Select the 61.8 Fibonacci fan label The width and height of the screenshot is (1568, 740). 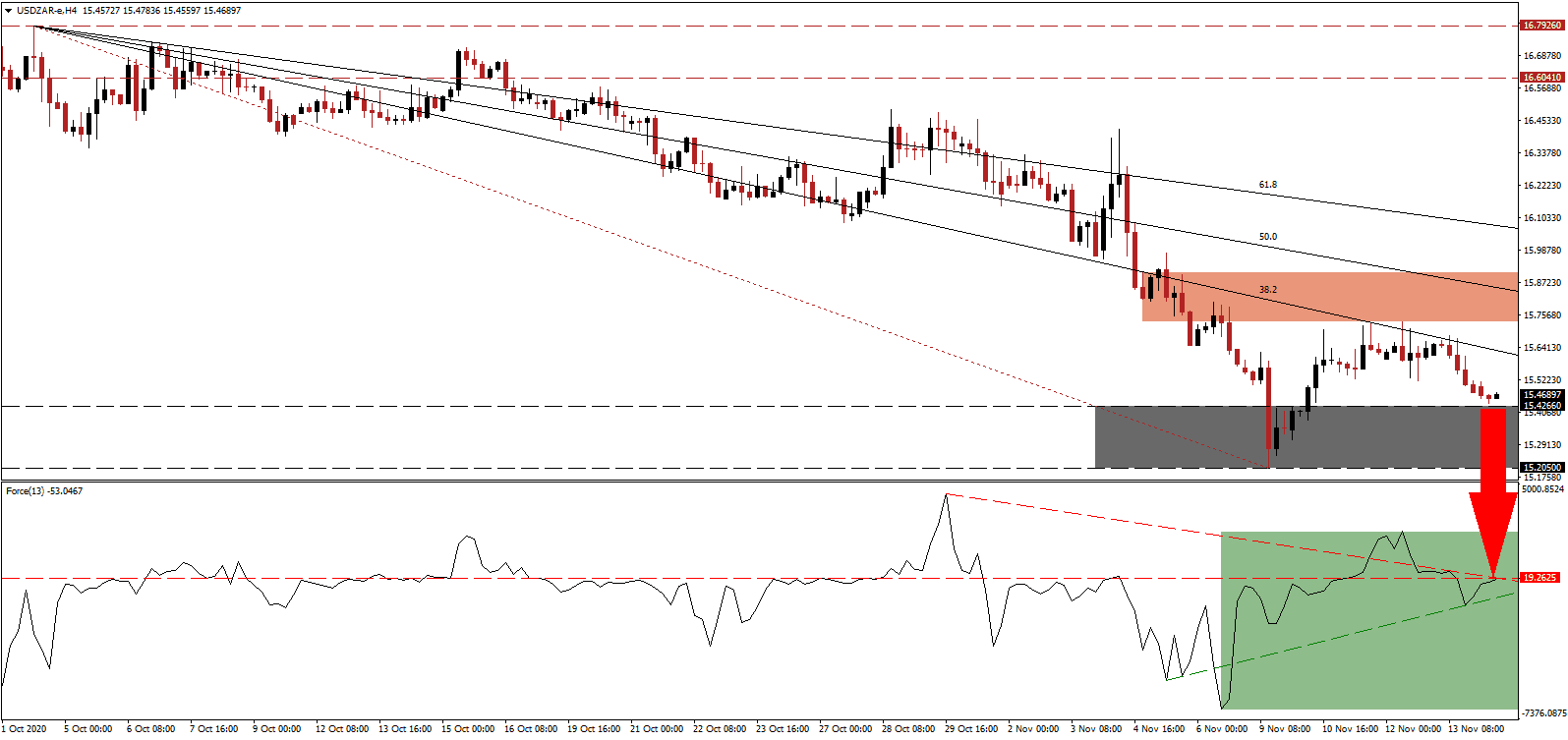[1268, 185]
